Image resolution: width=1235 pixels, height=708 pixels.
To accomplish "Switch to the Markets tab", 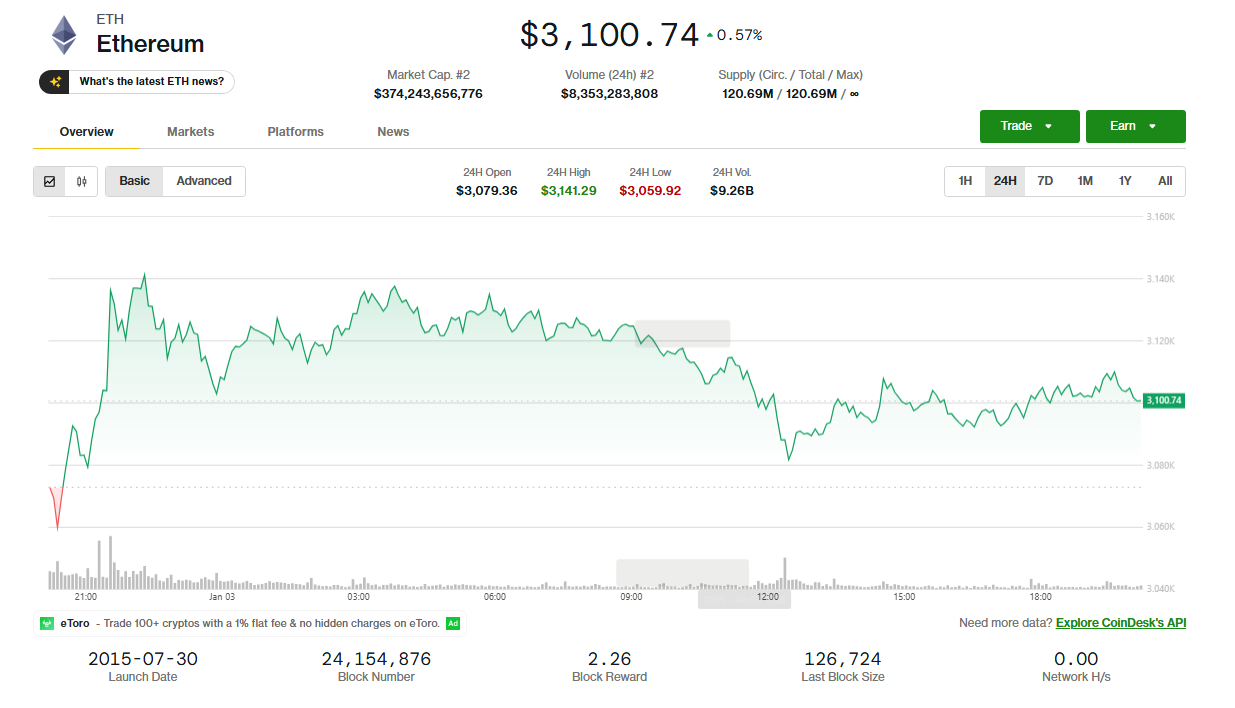I will 190,132.
